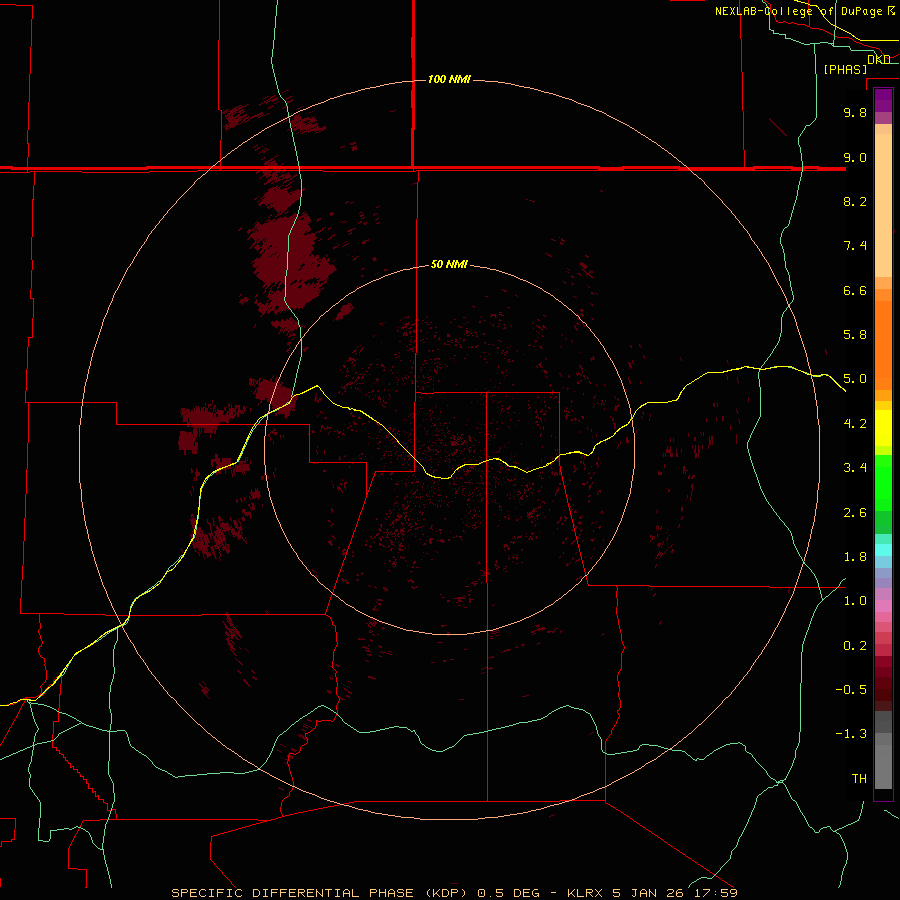
Task: Click the 5.8 value on the color scale
Action: [x=855, y=335]
